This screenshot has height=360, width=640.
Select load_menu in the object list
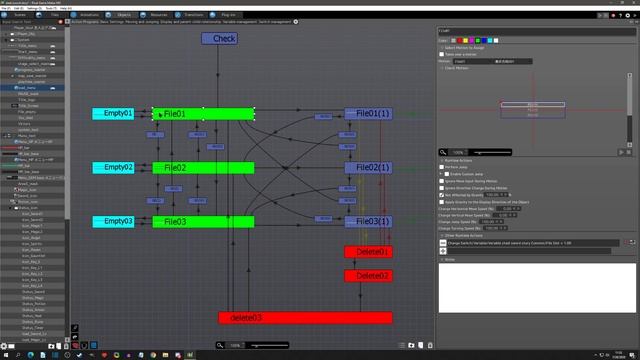point(32,88)
